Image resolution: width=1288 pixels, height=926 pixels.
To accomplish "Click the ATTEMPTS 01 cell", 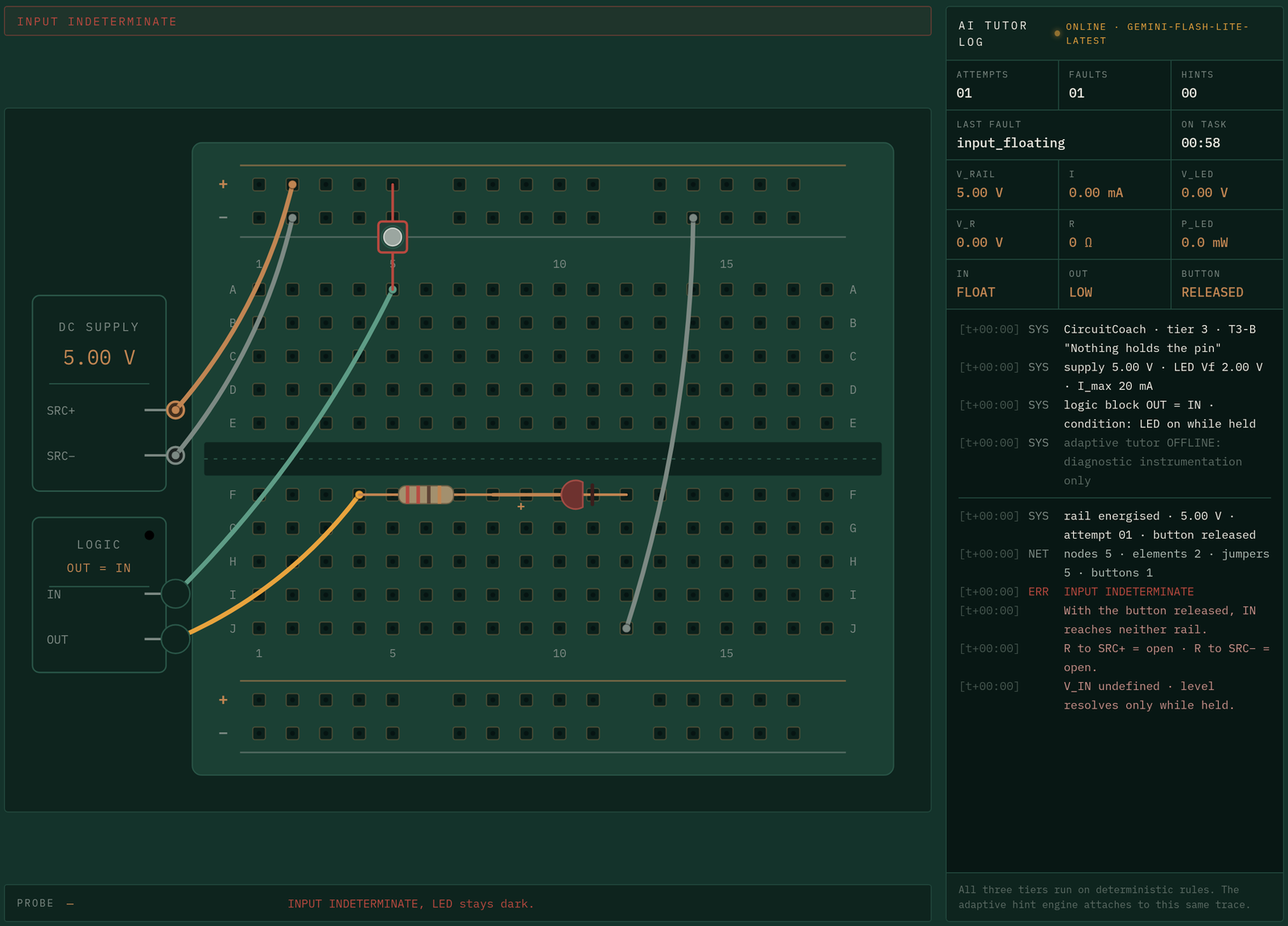I will point(1002,85).
